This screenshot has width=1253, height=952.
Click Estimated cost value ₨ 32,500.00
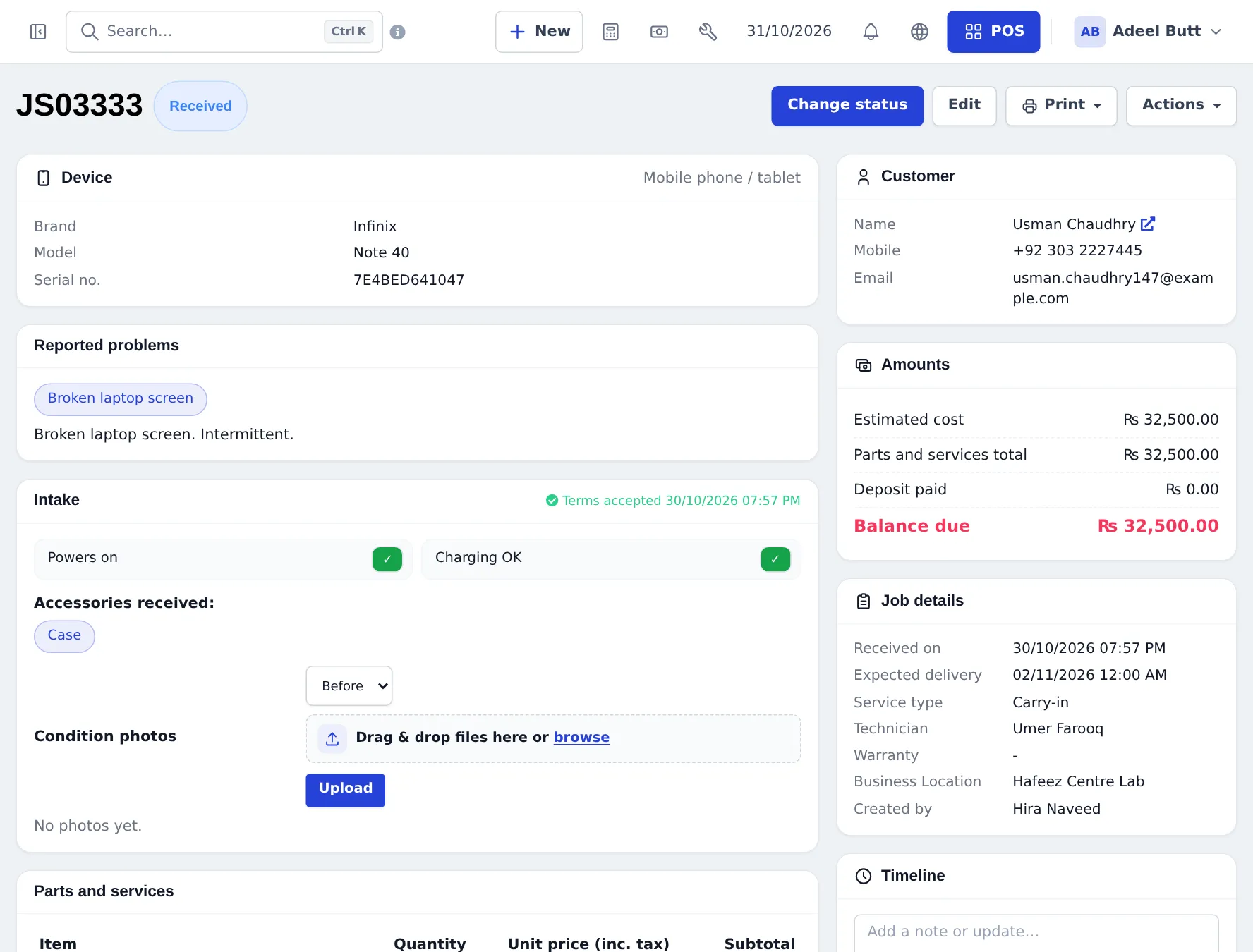pos(1170,420)
